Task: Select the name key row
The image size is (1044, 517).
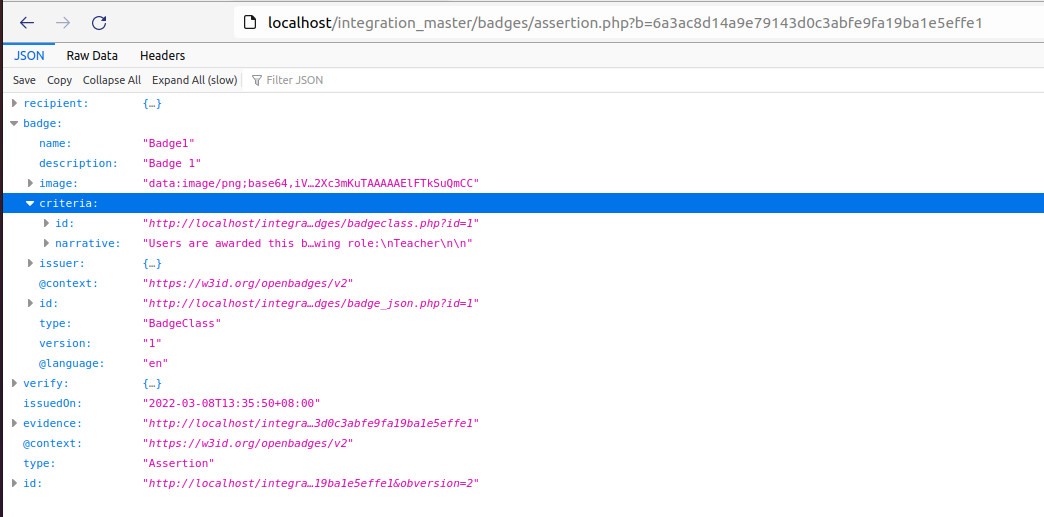Action: (x=55, y=143)
